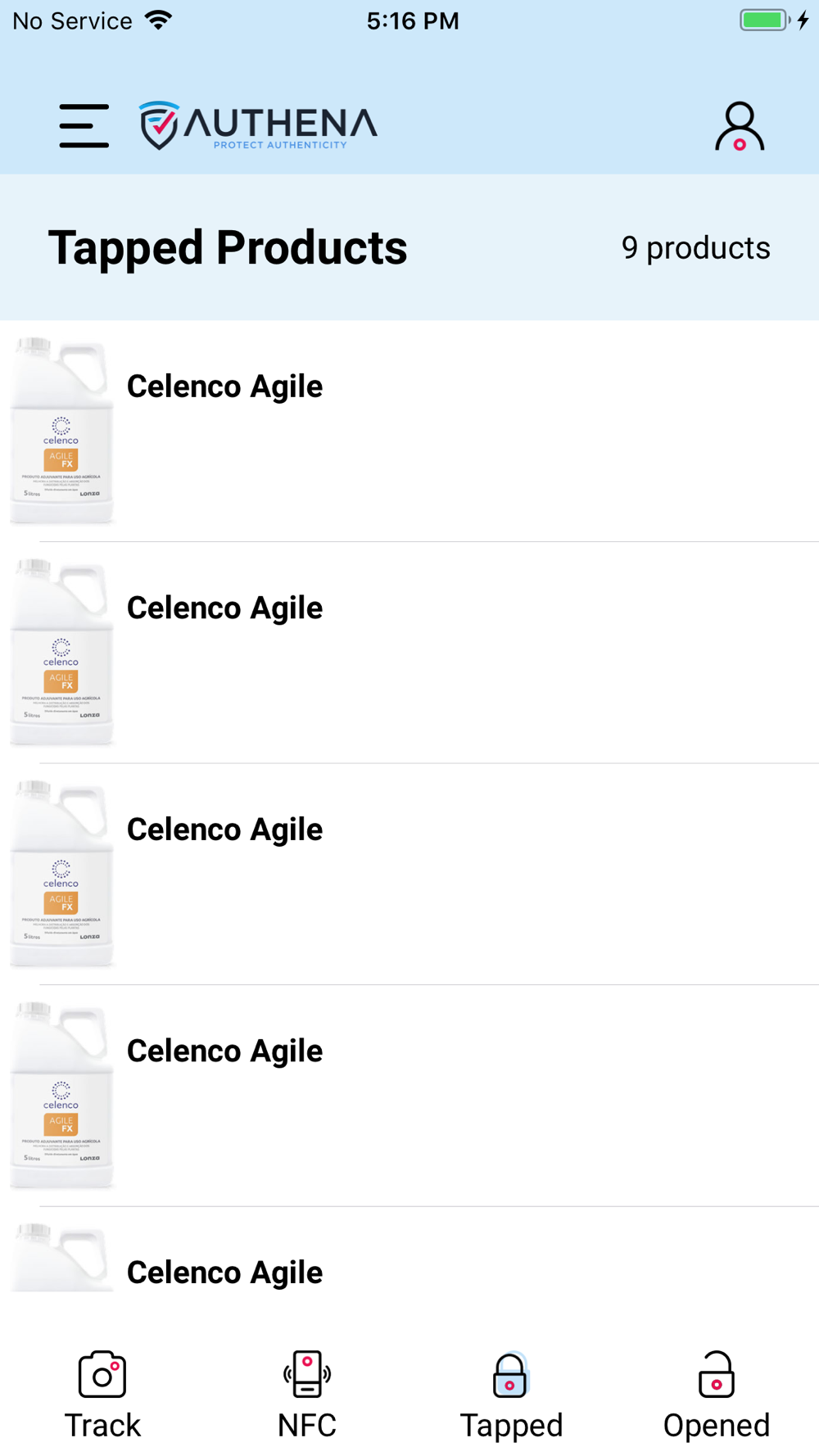
Task: Click the Wi-Fi status icon
Action: pos(159,20)
